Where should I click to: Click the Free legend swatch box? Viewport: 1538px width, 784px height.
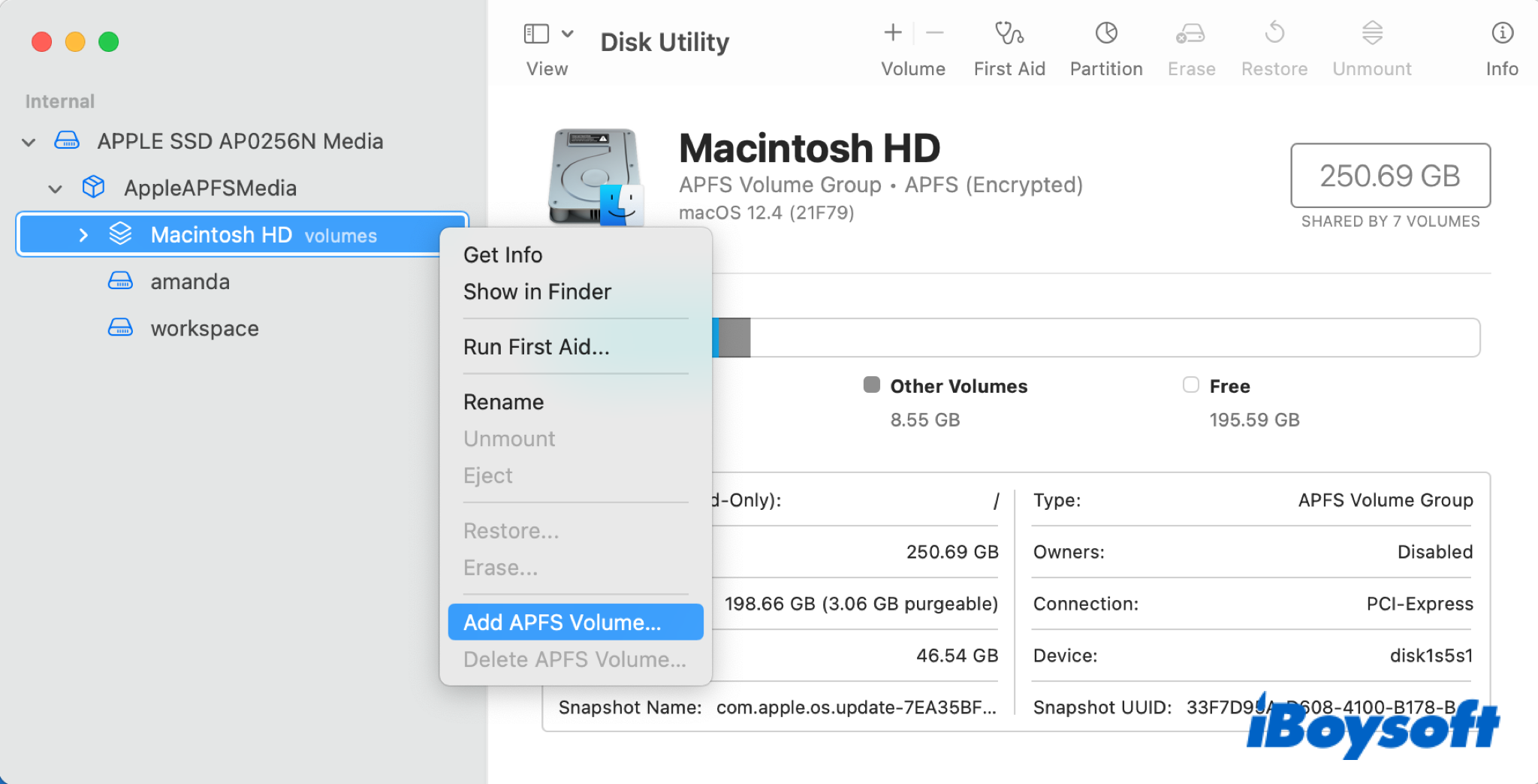click(x=1190, y=385)
